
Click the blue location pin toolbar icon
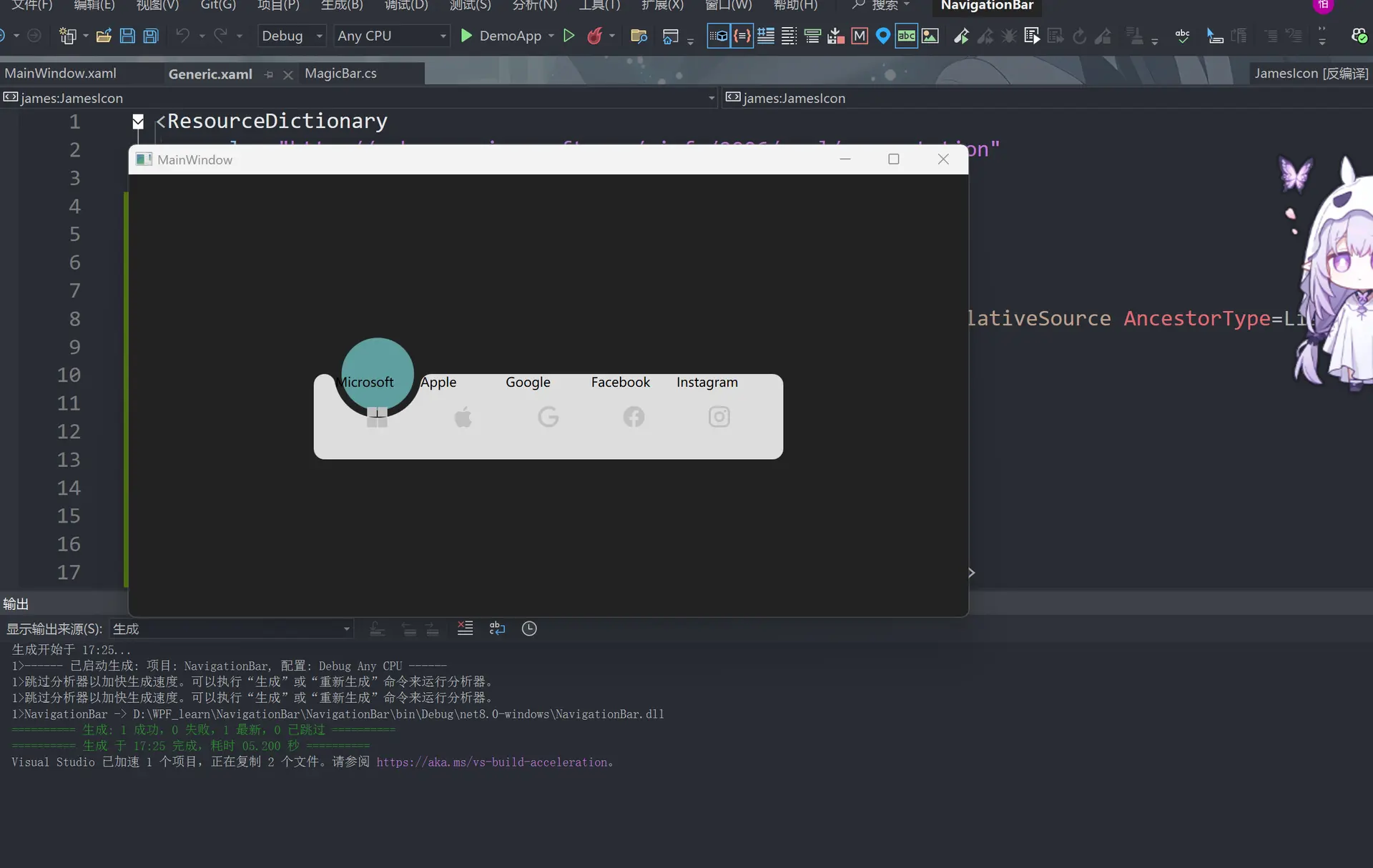pos(883,36)
